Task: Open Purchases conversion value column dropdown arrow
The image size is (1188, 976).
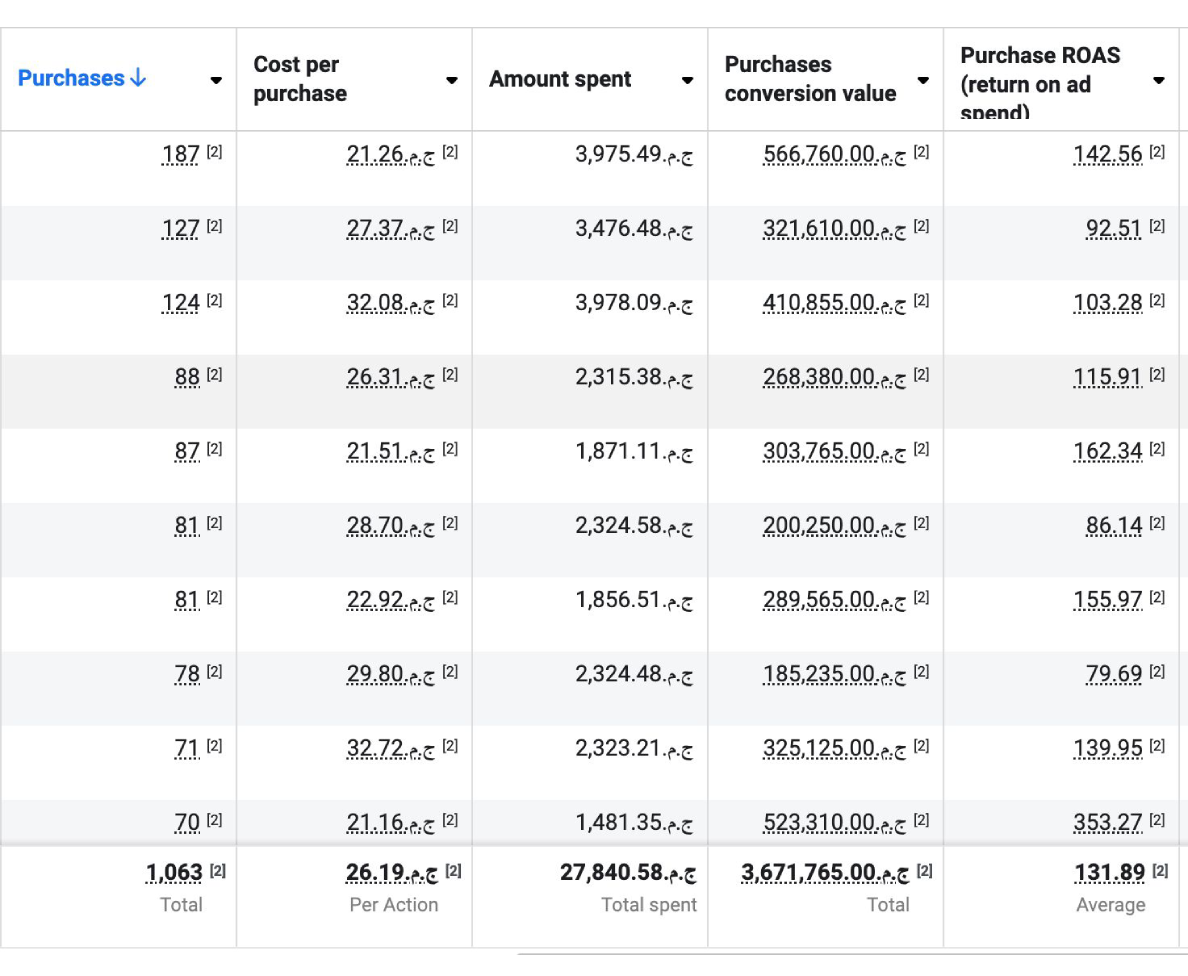Action: pyautogui.click(x=923, y=80)
